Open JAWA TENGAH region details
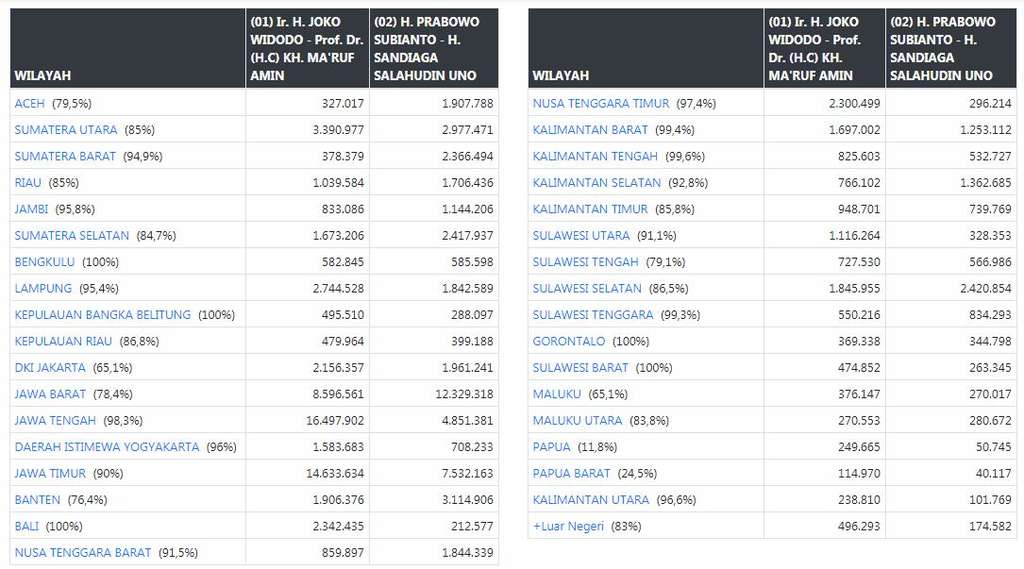 click(55, 420)
